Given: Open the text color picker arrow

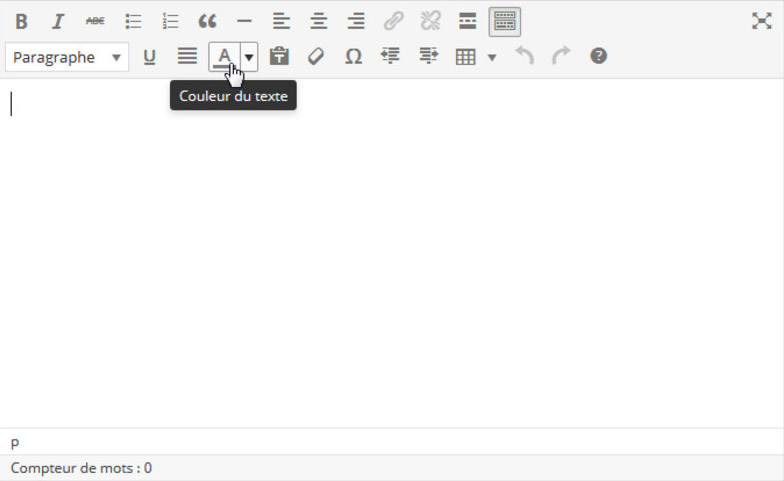Looking at the screenshot, I should [248, 57].
